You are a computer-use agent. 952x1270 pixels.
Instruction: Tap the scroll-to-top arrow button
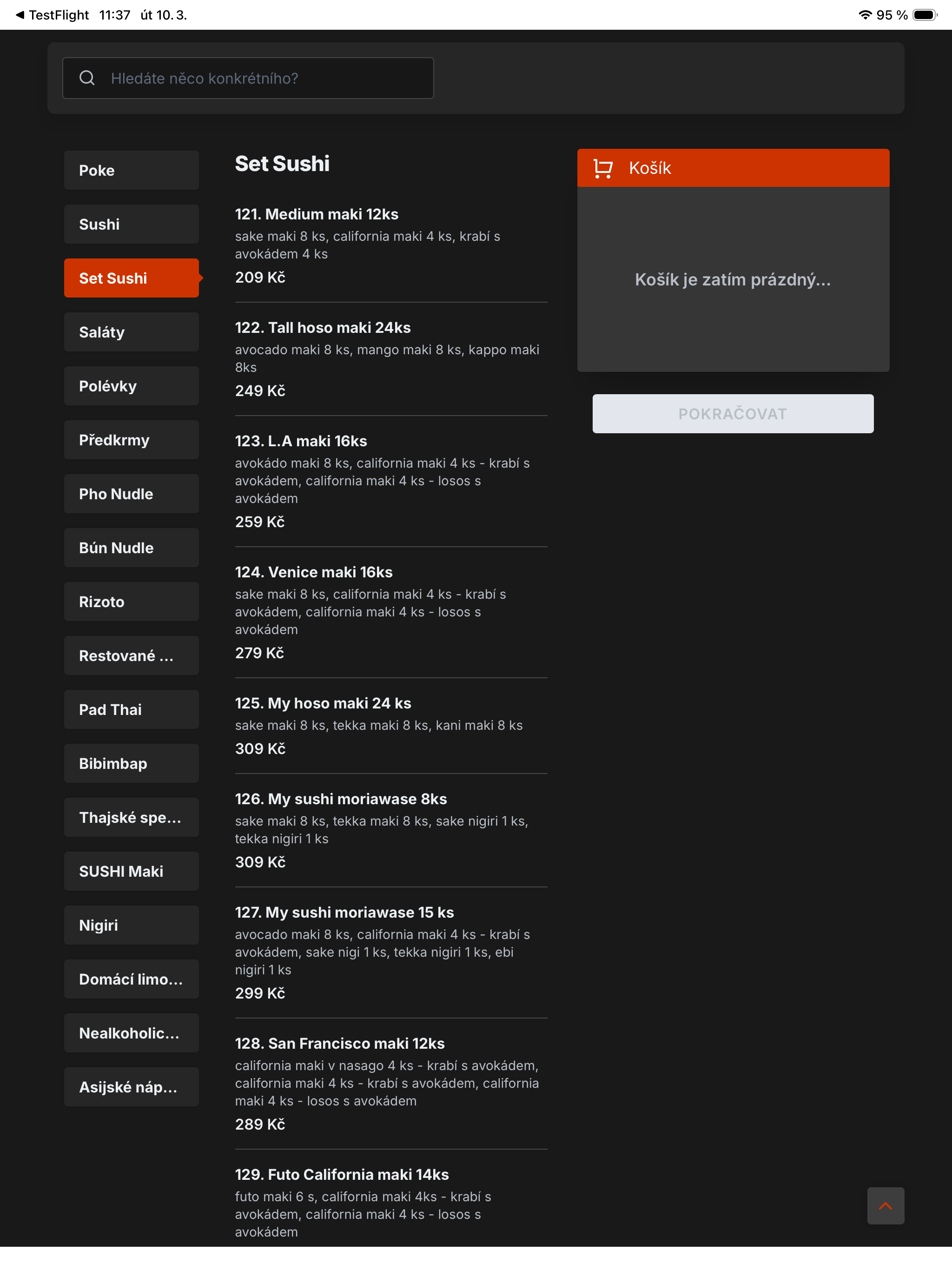886,1206
